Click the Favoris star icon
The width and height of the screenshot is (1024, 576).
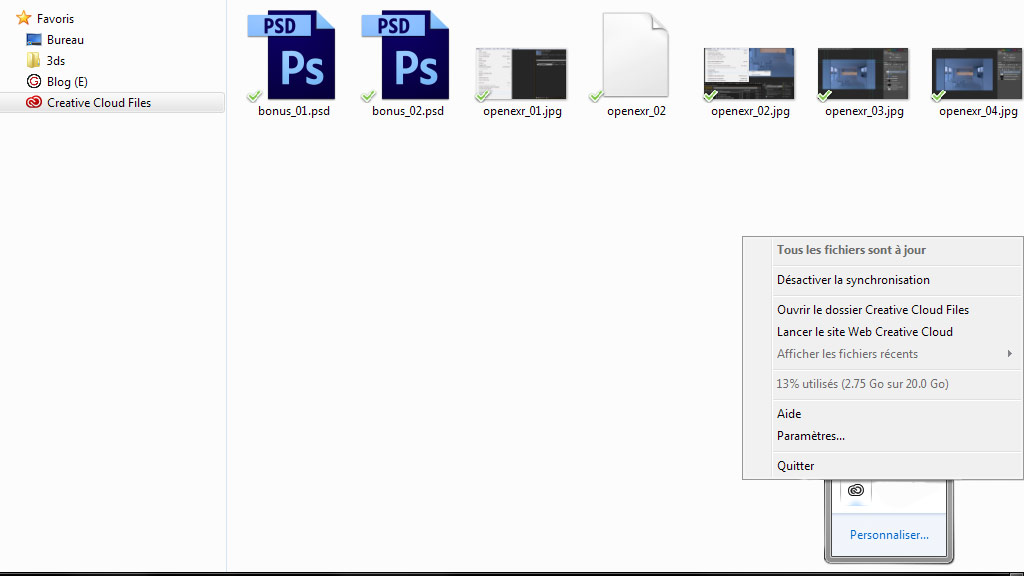click(24, 18)
